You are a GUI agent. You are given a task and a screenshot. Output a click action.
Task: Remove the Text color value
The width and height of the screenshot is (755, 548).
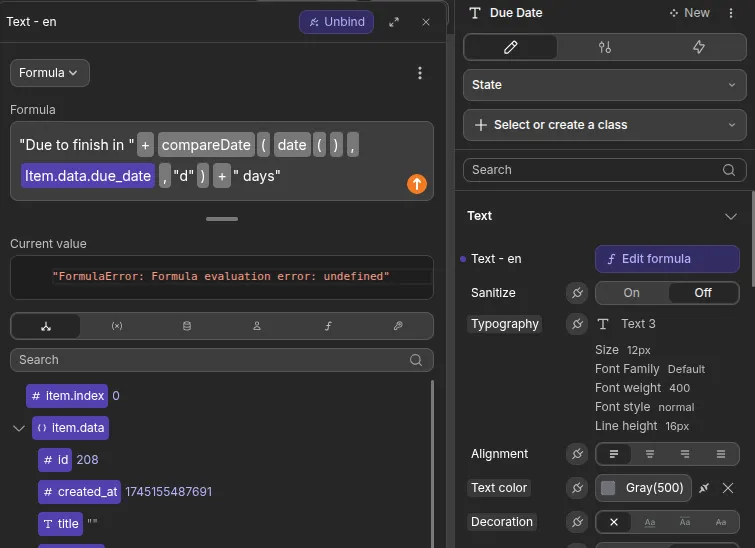coord(728,488)
